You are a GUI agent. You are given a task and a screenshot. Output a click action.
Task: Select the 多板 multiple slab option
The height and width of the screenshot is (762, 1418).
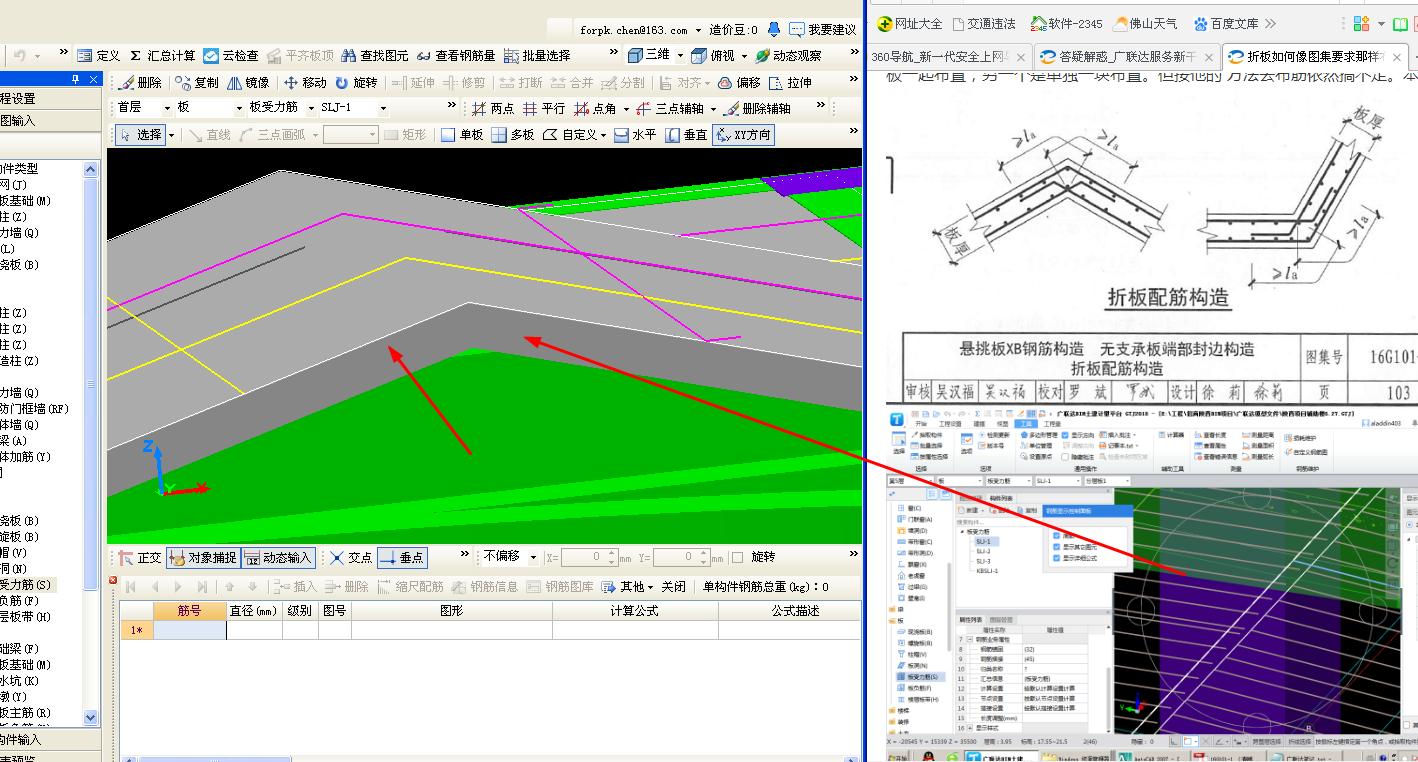click(513, 134)
